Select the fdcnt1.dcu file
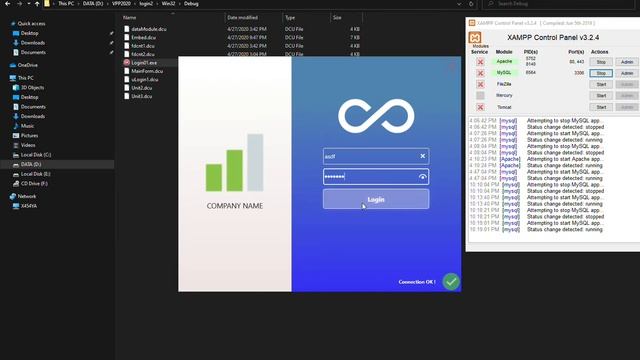This screenshot has width=640, height=360. coord(143,46)
